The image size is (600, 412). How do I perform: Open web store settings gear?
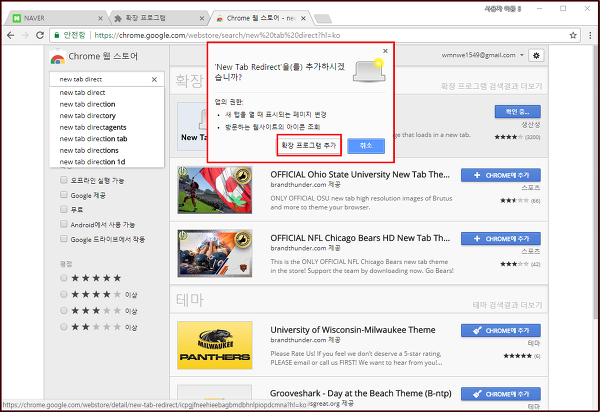pos(536,55)
